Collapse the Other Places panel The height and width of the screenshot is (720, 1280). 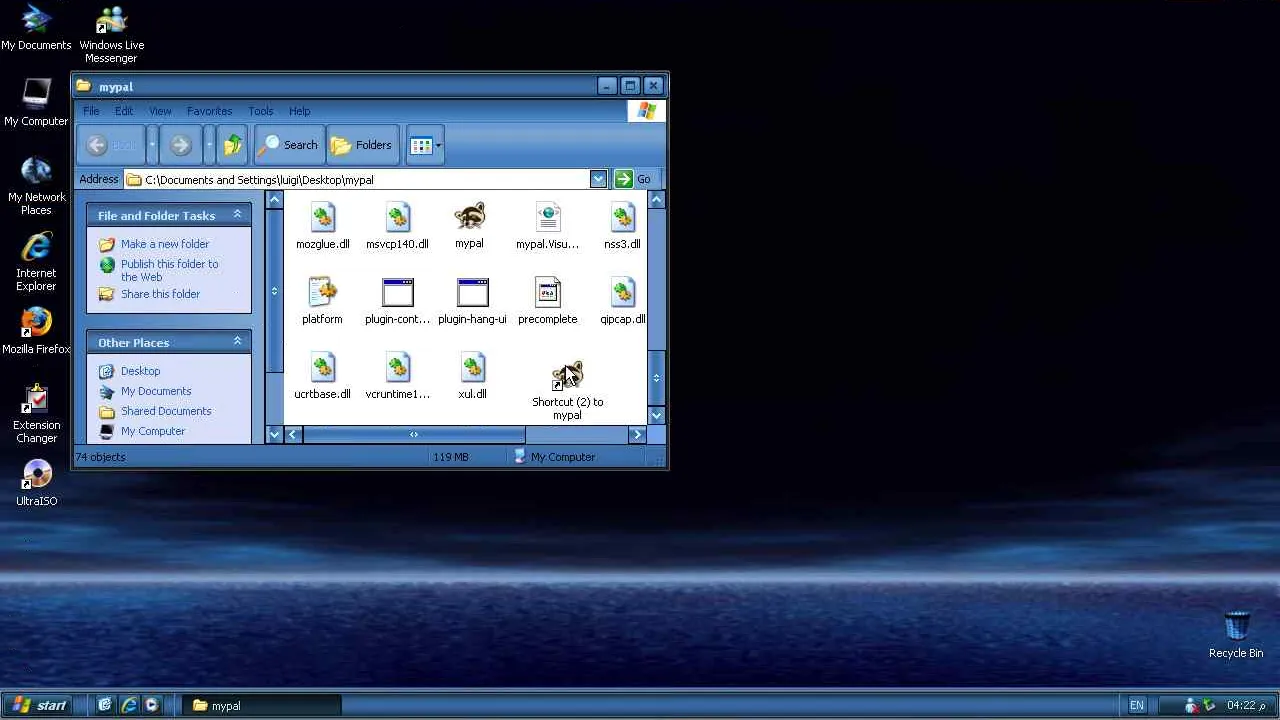(237, 342)
